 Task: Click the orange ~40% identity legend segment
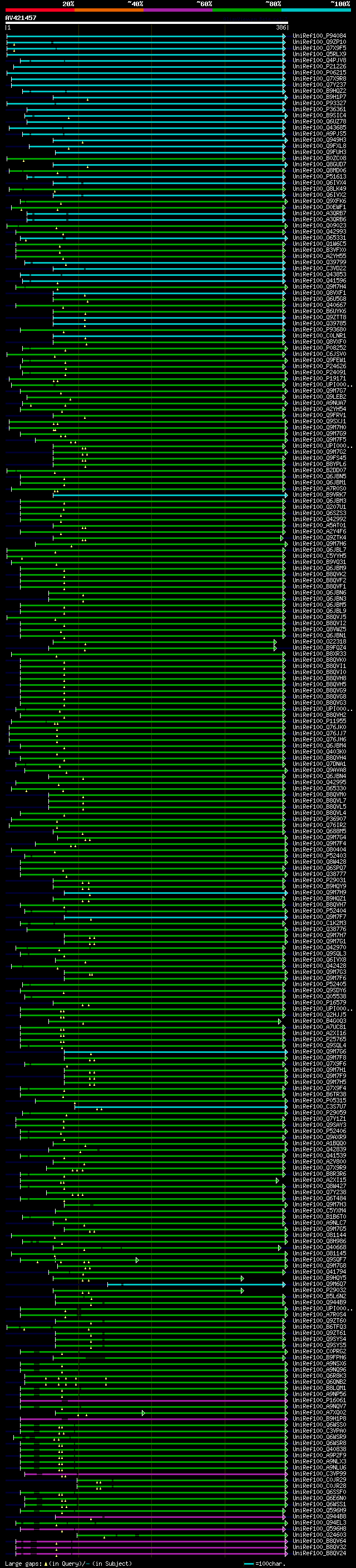click(x=109, y=10)
